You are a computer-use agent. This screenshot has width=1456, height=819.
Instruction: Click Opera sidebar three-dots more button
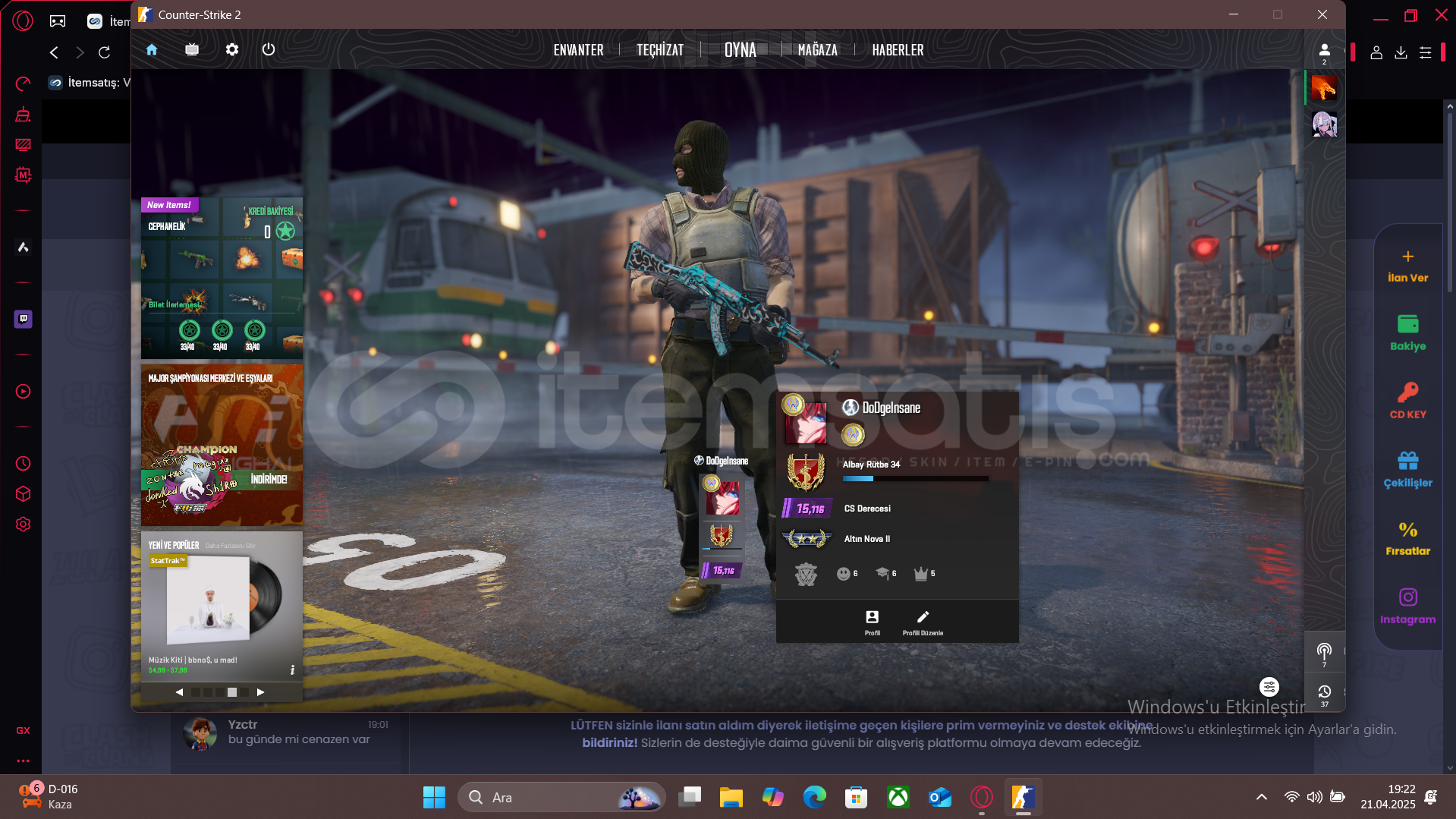tap(23, 761)
